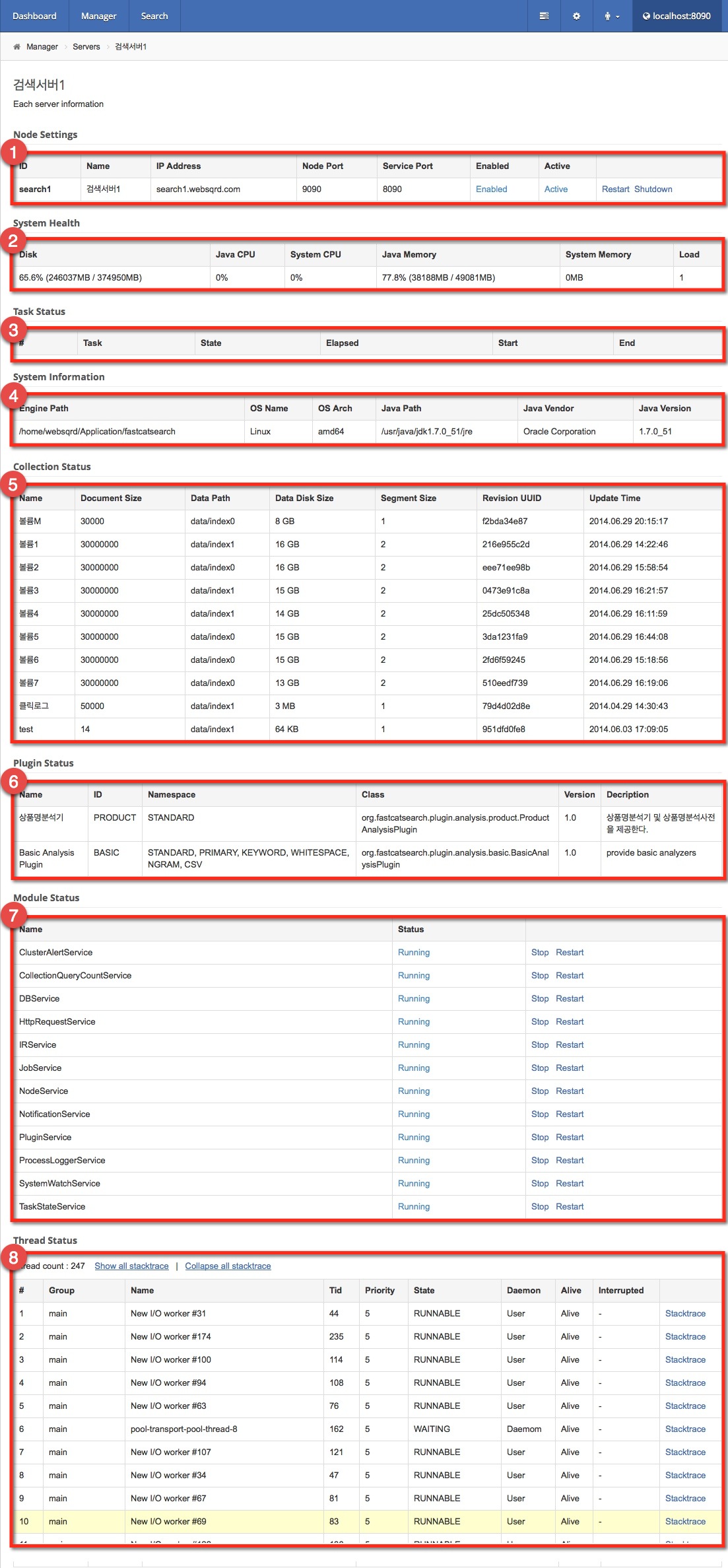Stop the HttpRequestService module

pyautogui.click(x=540, y=1022)
